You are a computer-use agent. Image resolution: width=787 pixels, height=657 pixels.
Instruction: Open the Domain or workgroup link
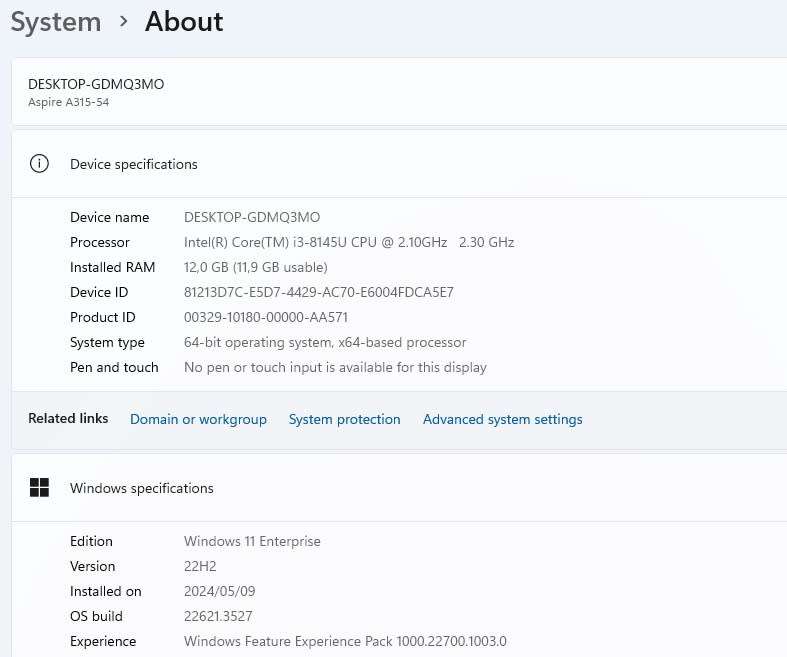(198, 419)
